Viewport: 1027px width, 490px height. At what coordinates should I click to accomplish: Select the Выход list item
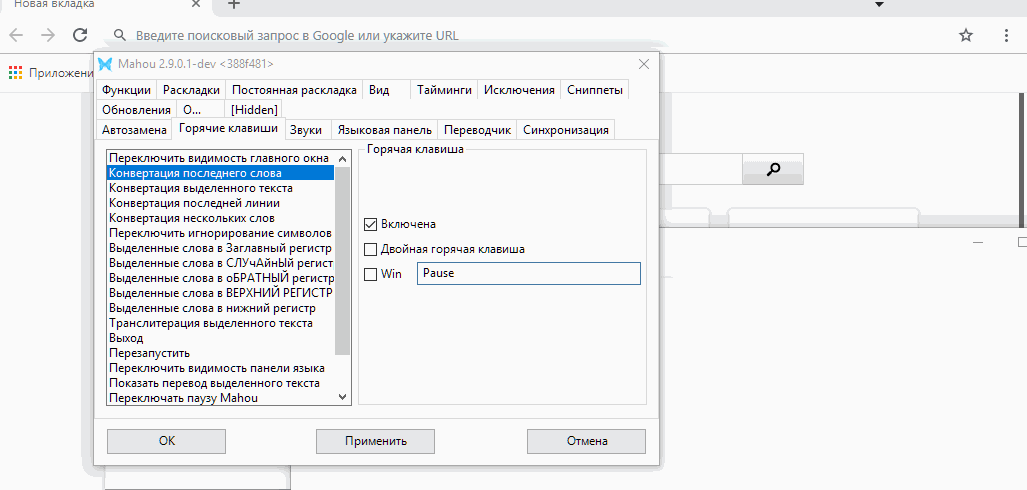click(221, 338)
